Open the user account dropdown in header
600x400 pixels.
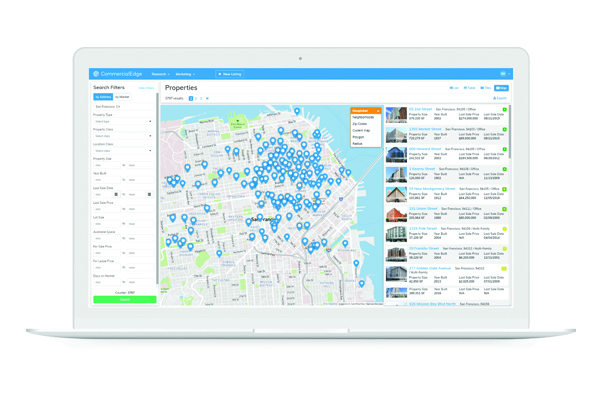point(505,74)
